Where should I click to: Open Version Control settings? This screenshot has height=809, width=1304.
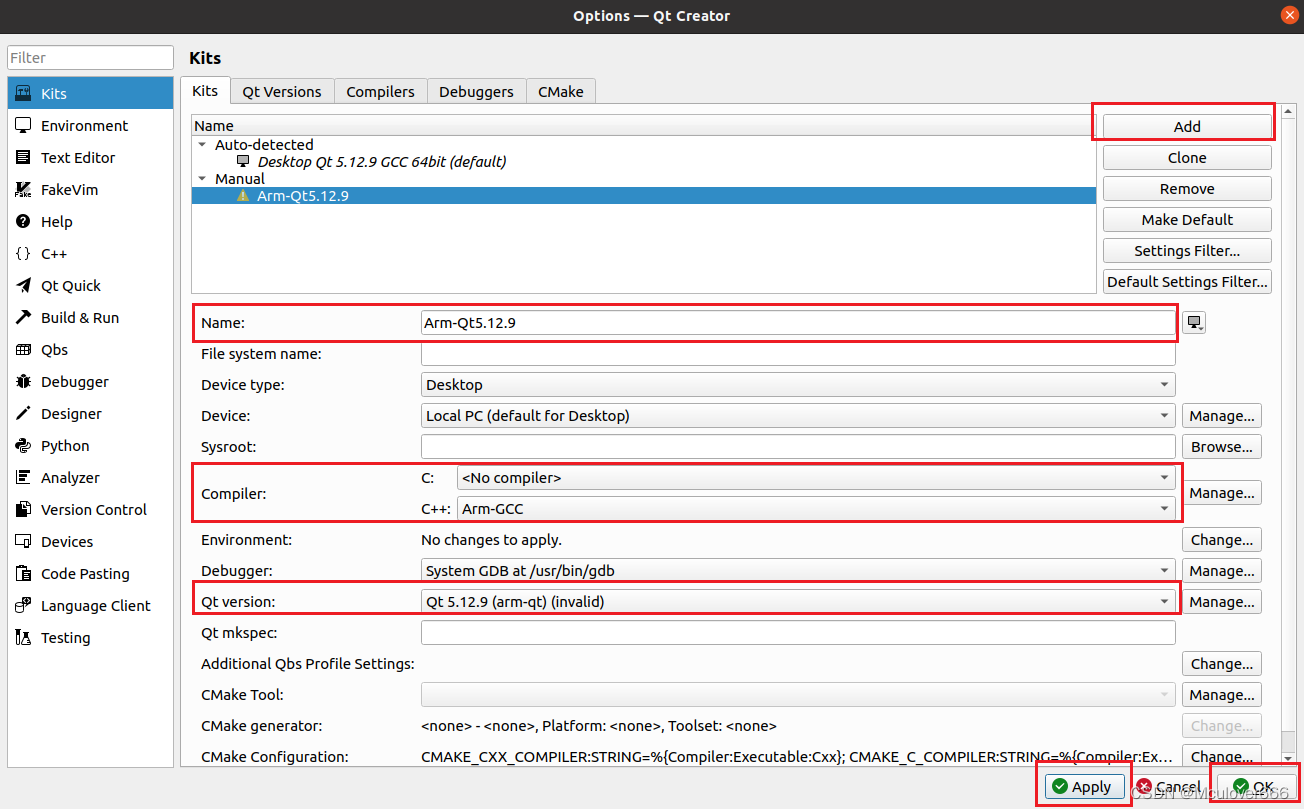[90, 509]
